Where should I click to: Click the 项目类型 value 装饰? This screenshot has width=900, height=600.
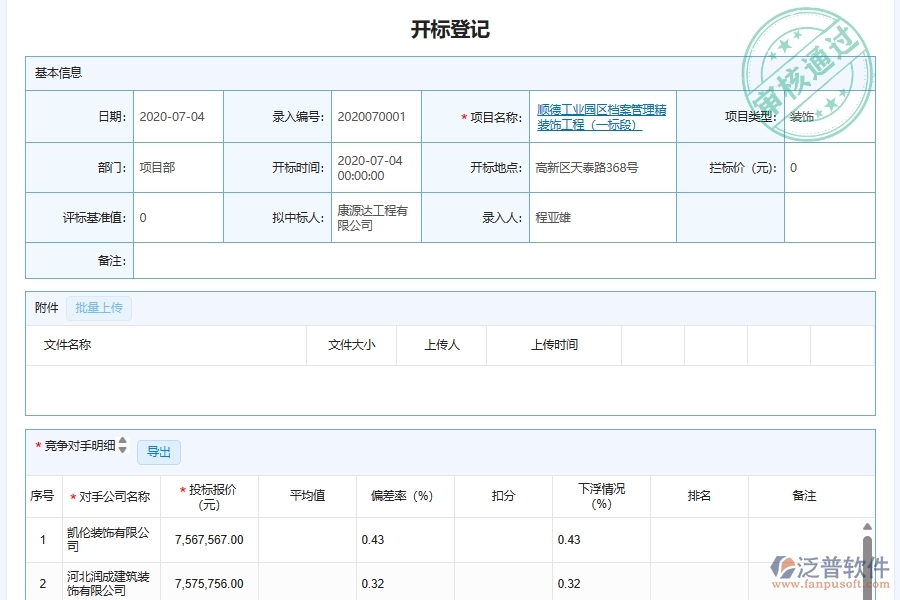[x=802, y=116]
